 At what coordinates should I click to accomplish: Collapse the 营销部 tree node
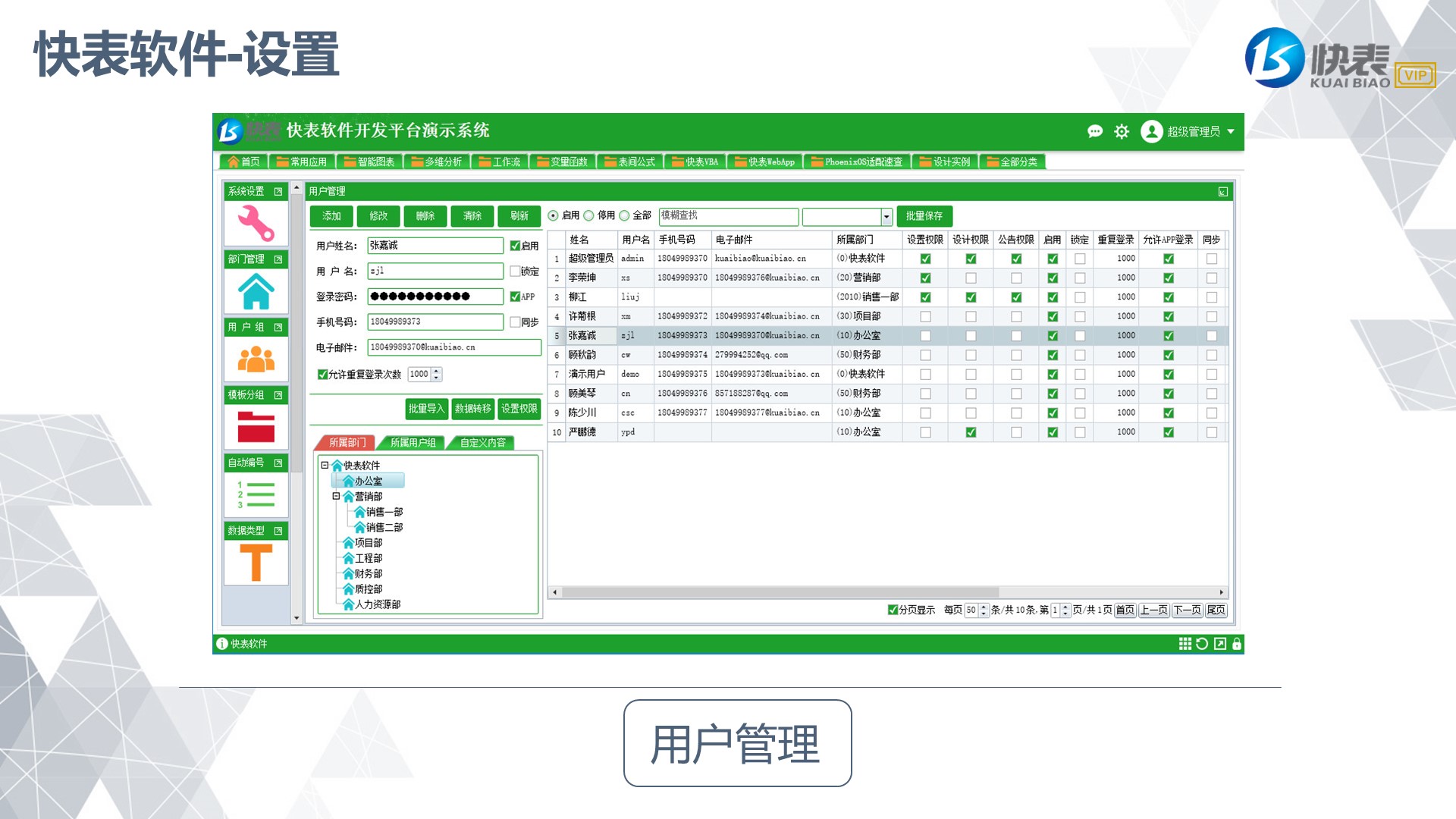(x=336, y=497)
